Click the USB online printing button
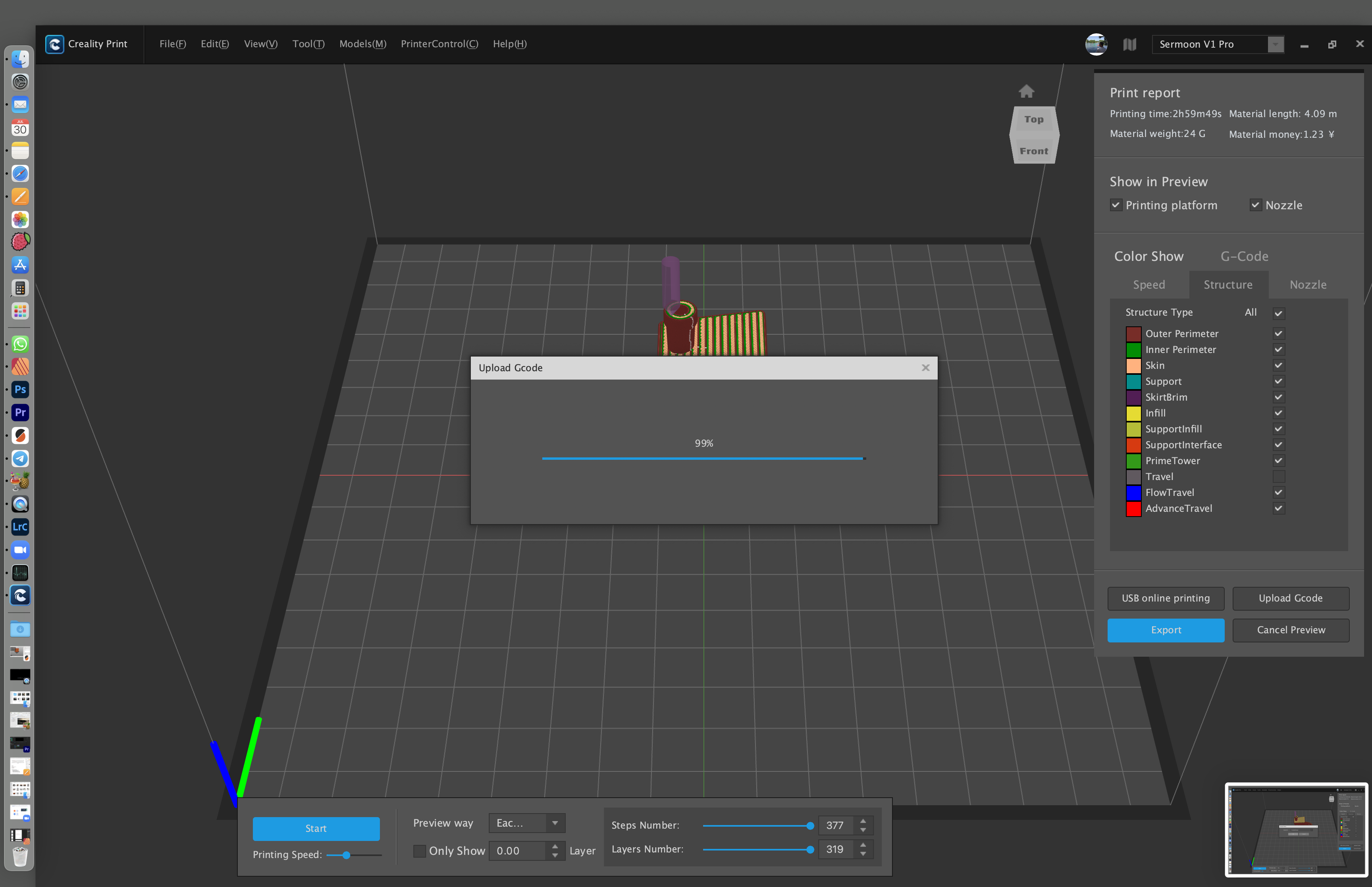Image resolution: width=1372 pixels, height=887 pixels. tap(1165, 598)
